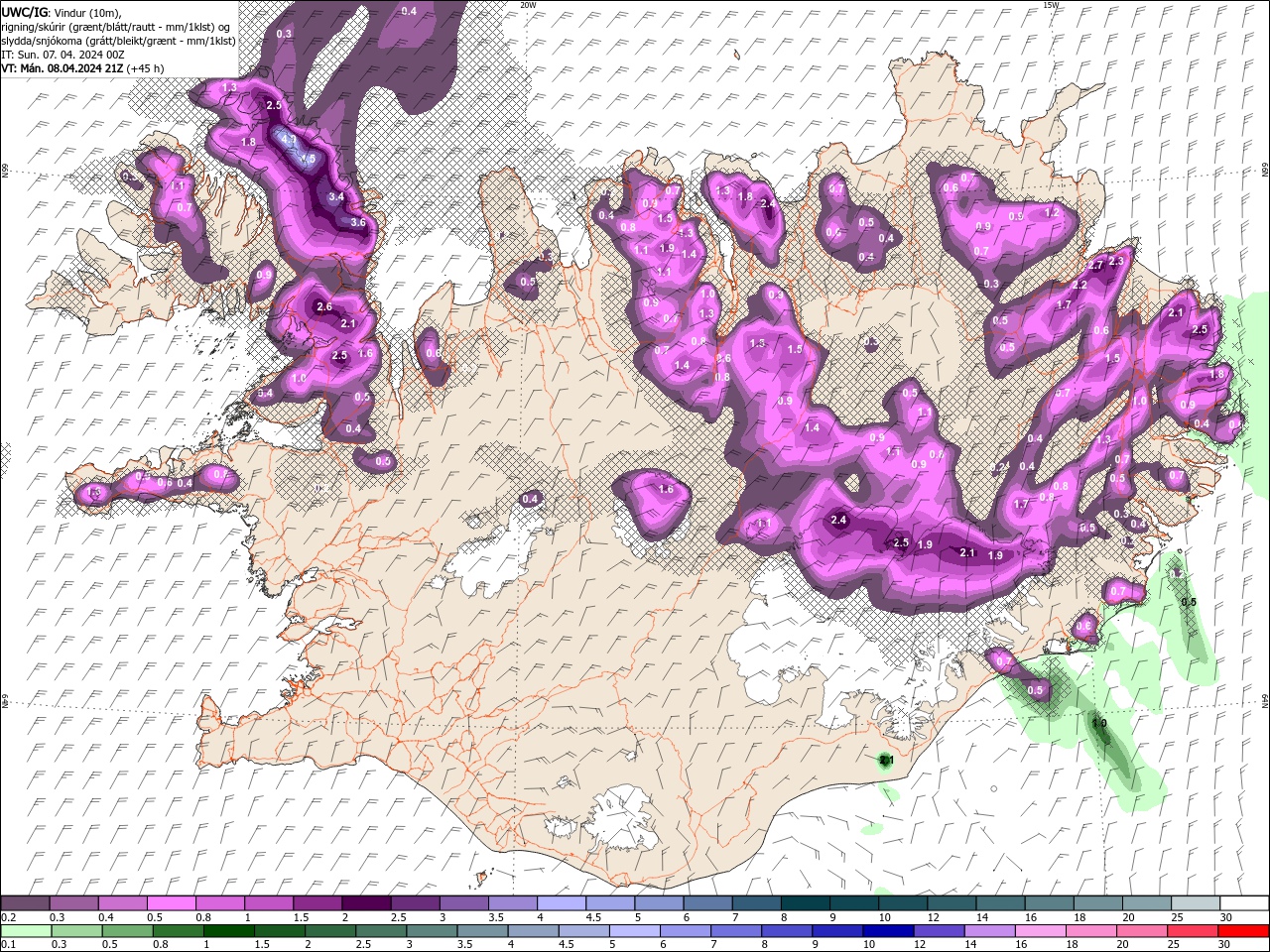Click the 'UWC/IG' title text
The width and height of the screenshot is (1270, 952).
(x=23, y=11)
